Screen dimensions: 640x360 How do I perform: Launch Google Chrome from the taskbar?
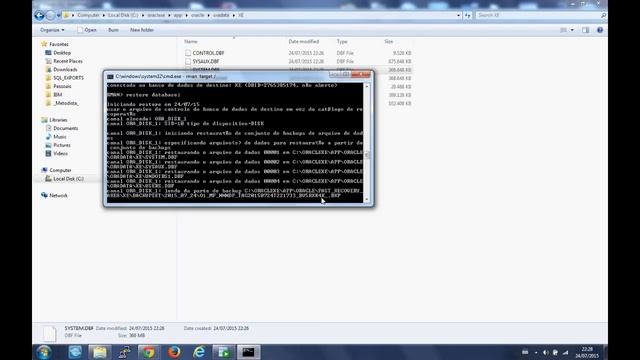[149, 352]
